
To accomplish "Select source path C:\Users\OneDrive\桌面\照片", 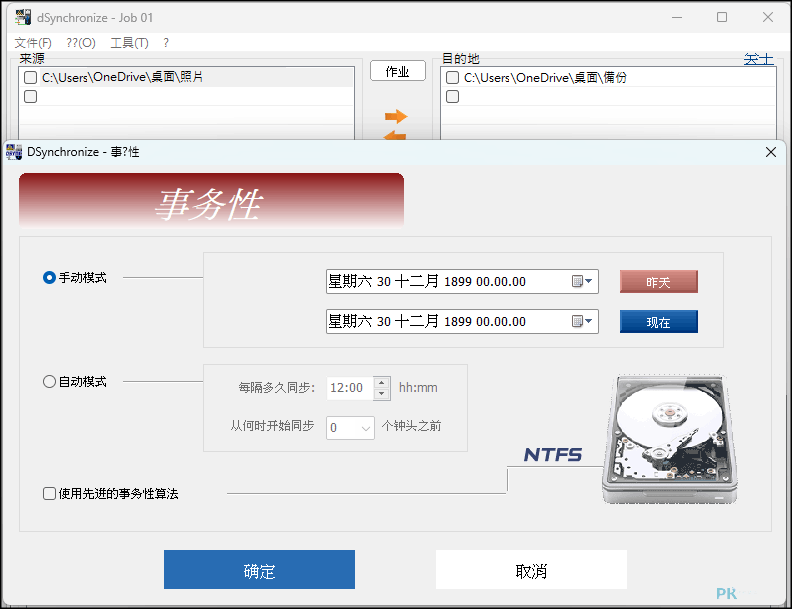I will coord(122,77).
